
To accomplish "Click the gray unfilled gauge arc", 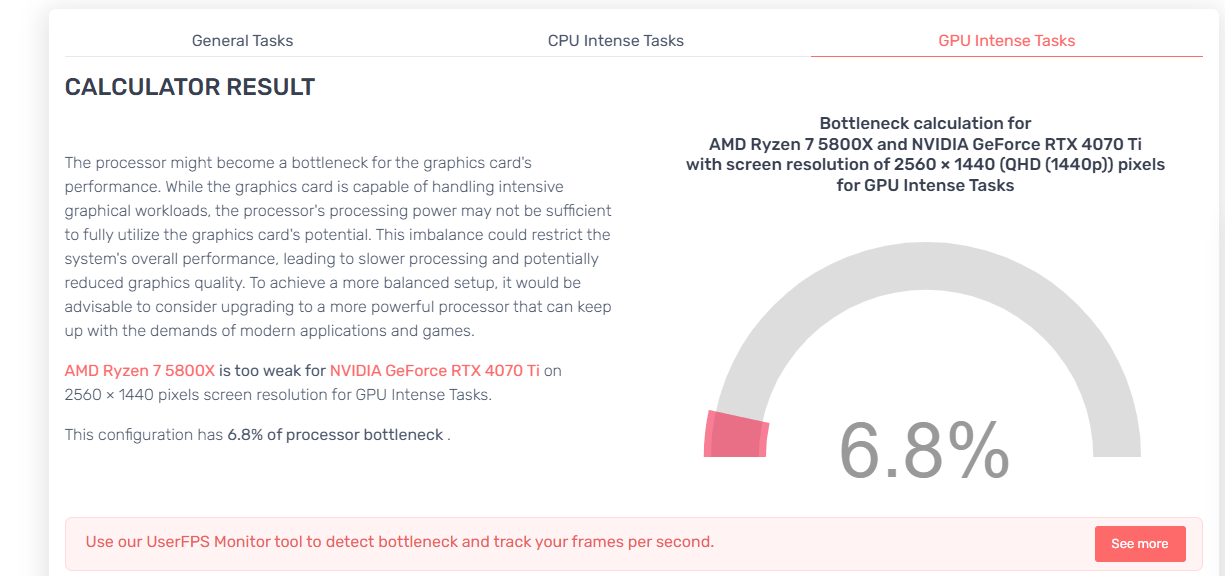I will (x=926, y=300).
